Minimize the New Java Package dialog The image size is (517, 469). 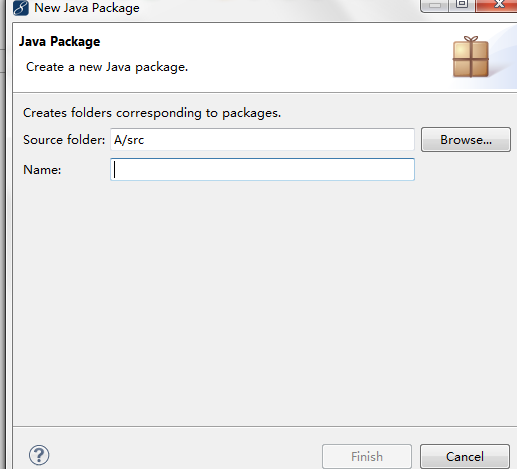coord(435,5)
